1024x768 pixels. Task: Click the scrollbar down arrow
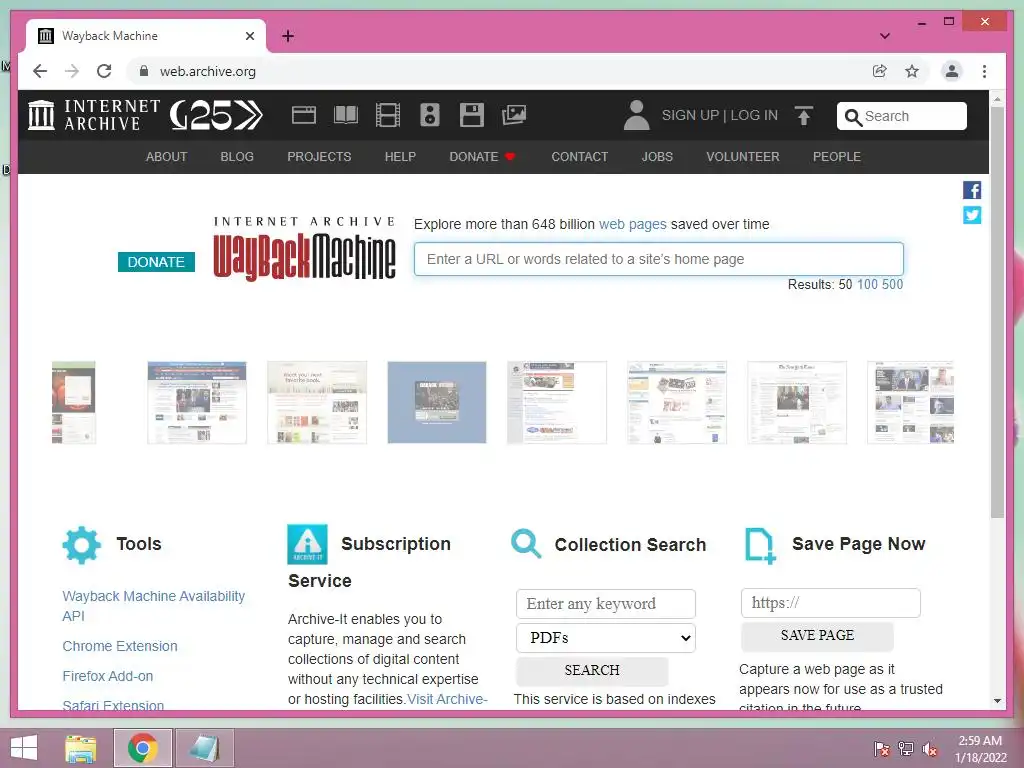(997, 701)
